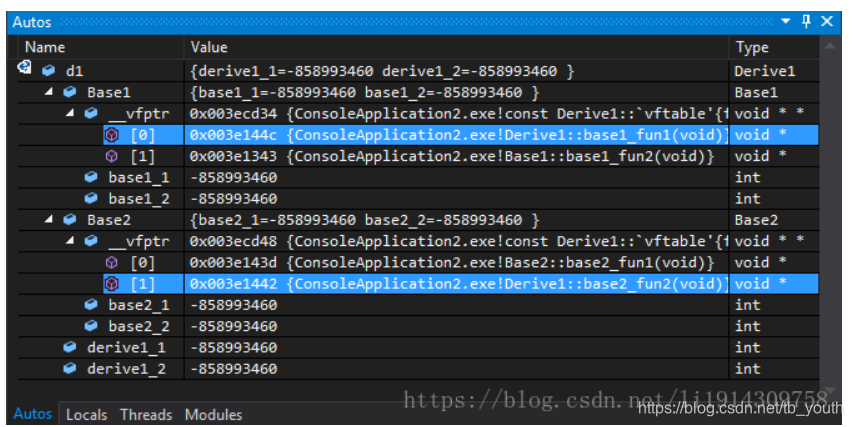Click void * * type of Base1 __vfptr

(x=769, y=114)
